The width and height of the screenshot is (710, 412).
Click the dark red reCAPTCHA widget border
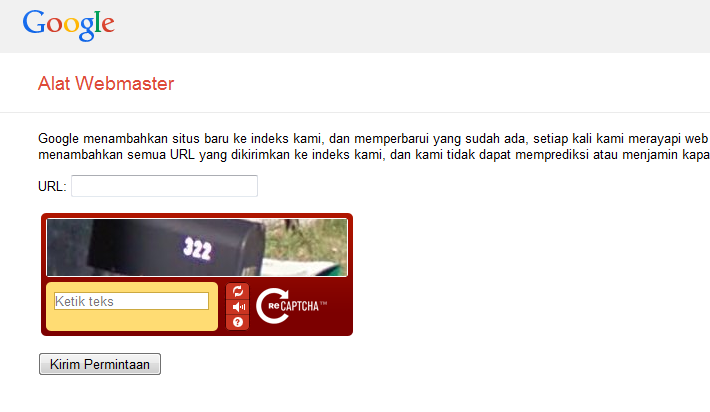197,216
